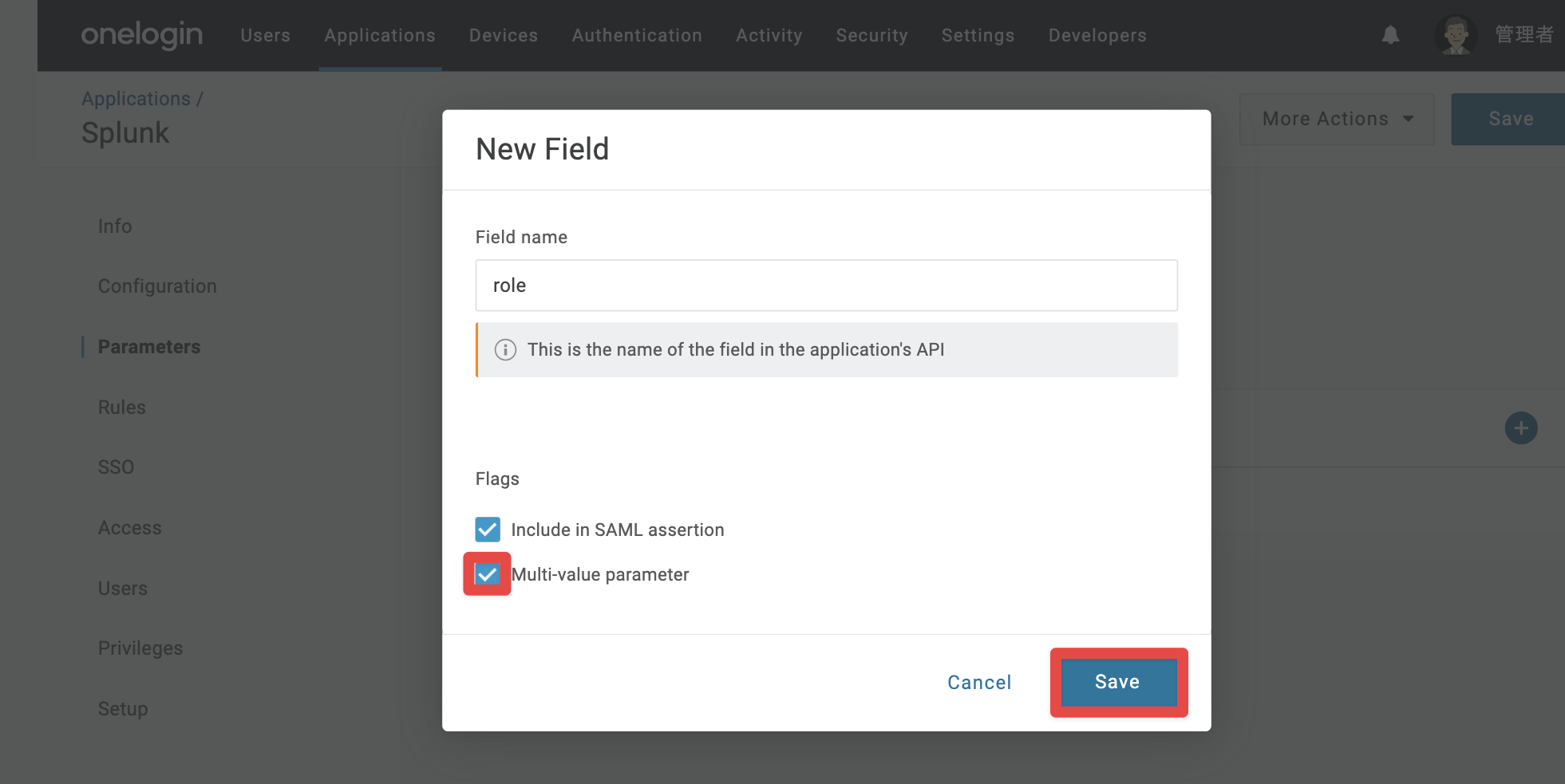The width and height of the screenshot is (1565, 784).
Task: Open the Rules sidebar tab
Action: click(x=121, y=408)
